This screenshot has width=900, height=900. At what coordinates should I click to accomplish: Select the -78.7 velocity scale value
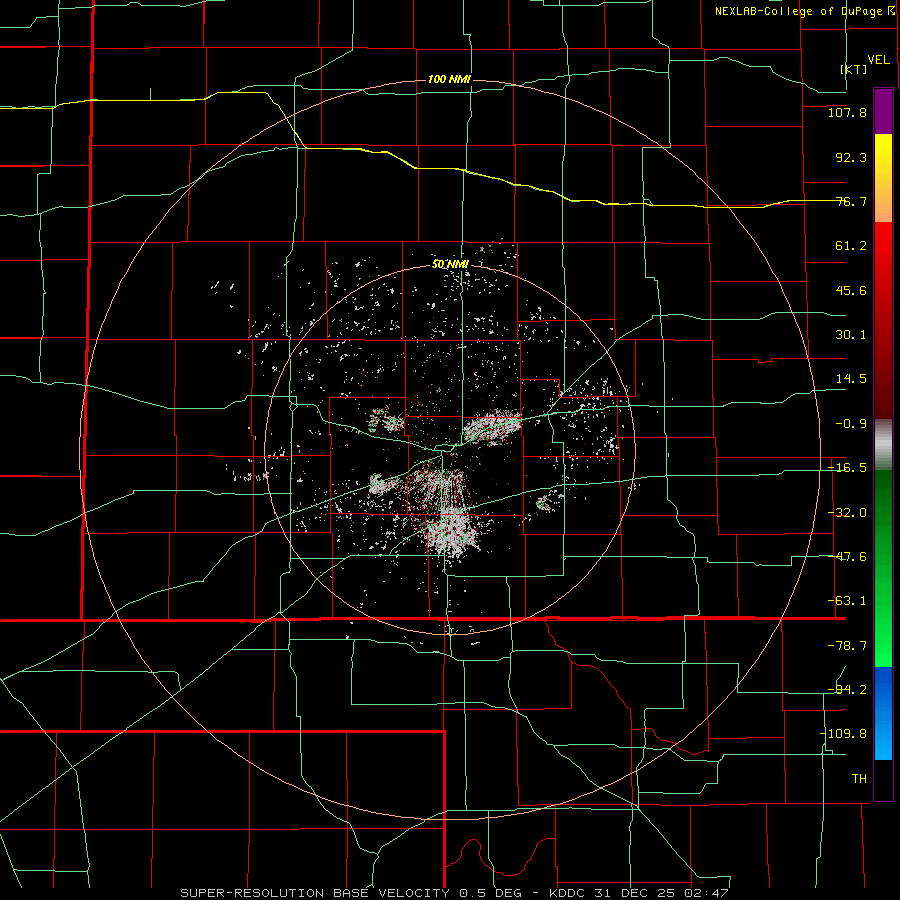coord(847,646)
